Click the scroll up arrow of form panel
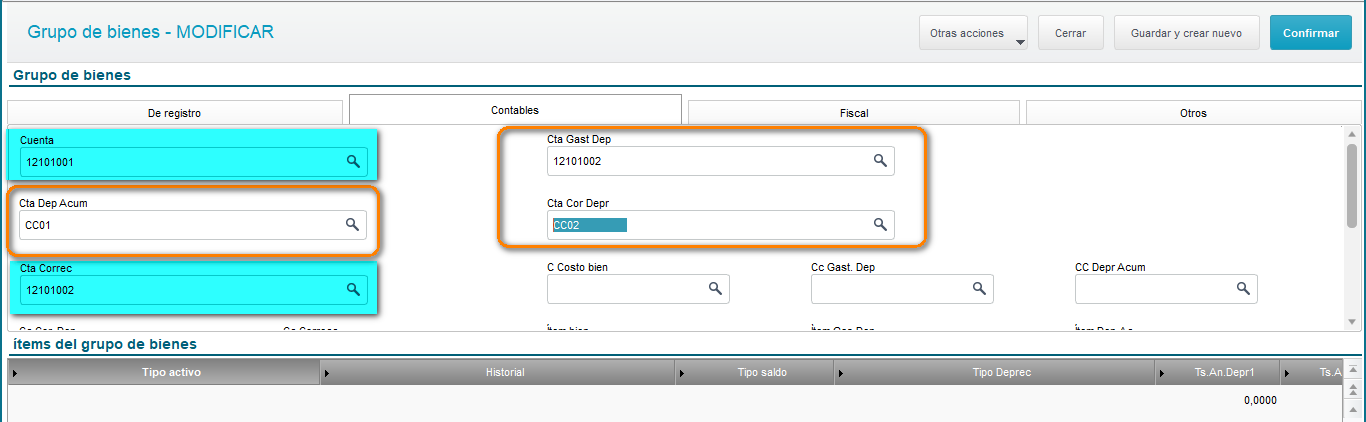Screen dimensions: 1366x422 (x=1352, y=134)
